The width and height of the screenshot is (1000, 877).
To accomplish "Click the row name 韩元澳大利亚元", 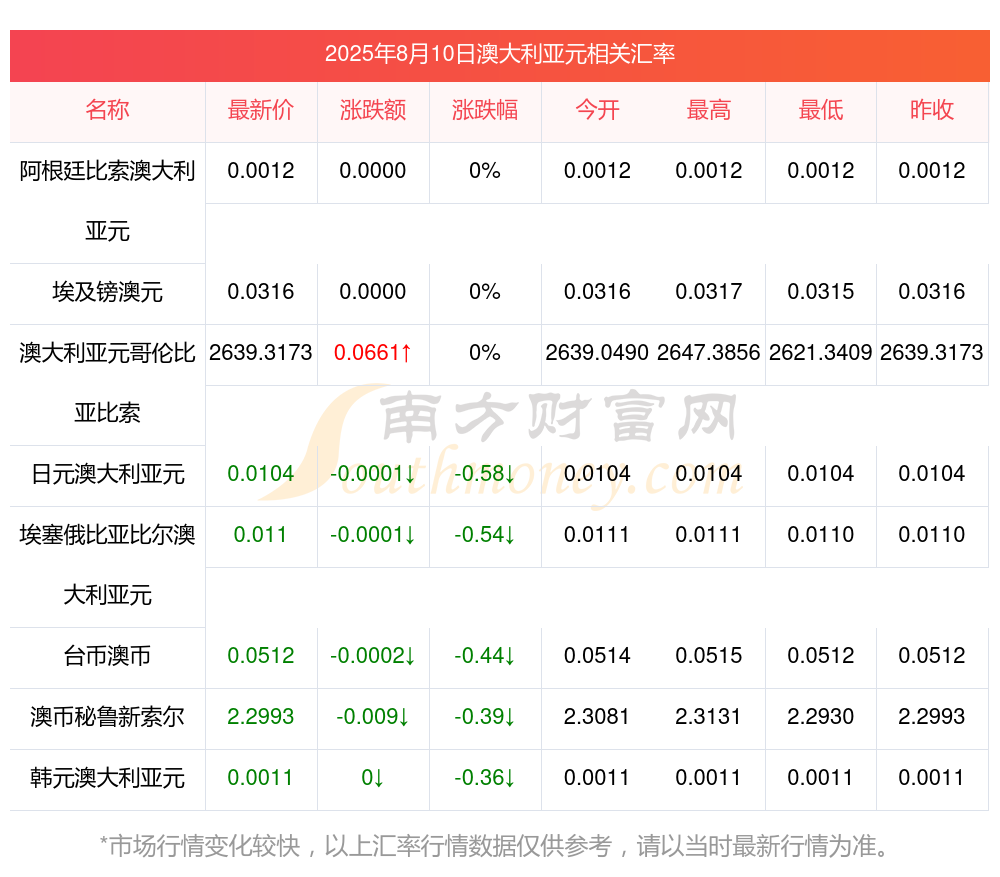I will pos(107,778).
